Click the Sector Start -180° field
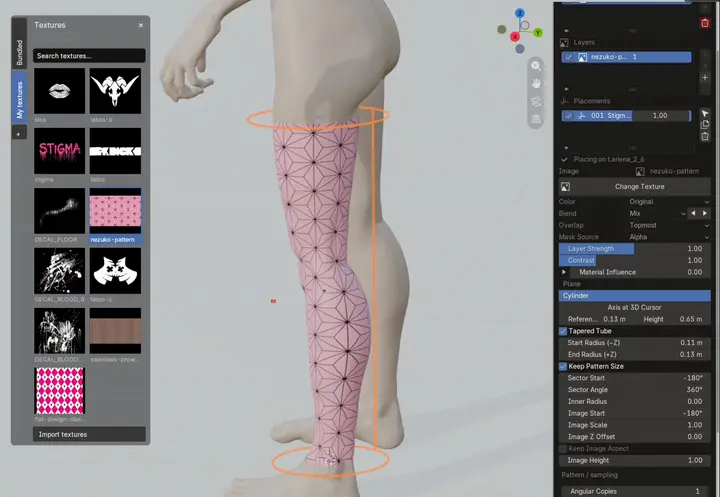The height and width of the screenshot is (497, 720). [x=635, y=378]
